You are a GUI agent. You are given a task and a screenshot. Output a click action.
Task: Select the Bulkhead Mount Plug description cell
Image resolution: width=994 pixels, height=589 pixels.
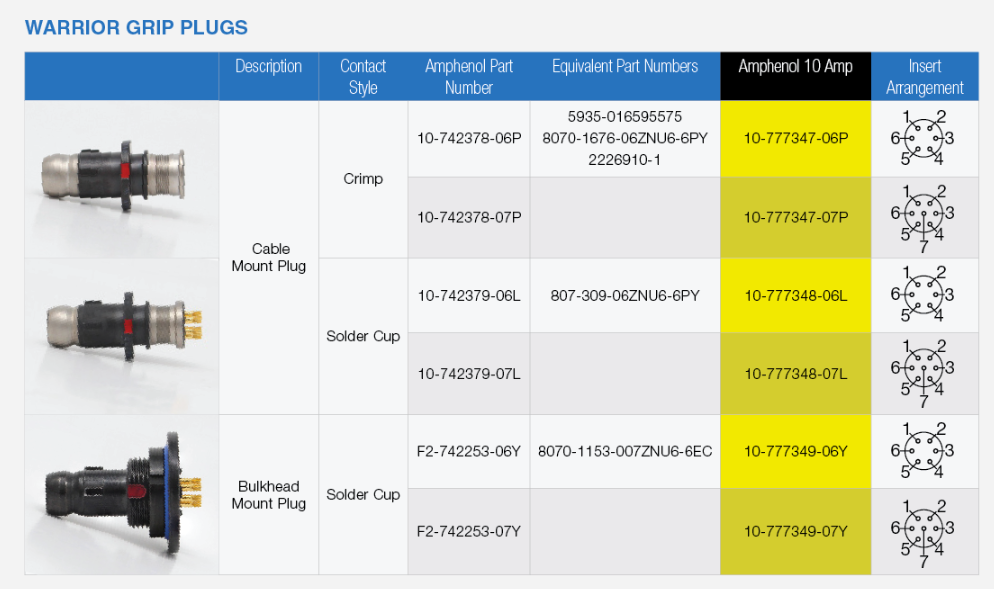tap(268, 494)
